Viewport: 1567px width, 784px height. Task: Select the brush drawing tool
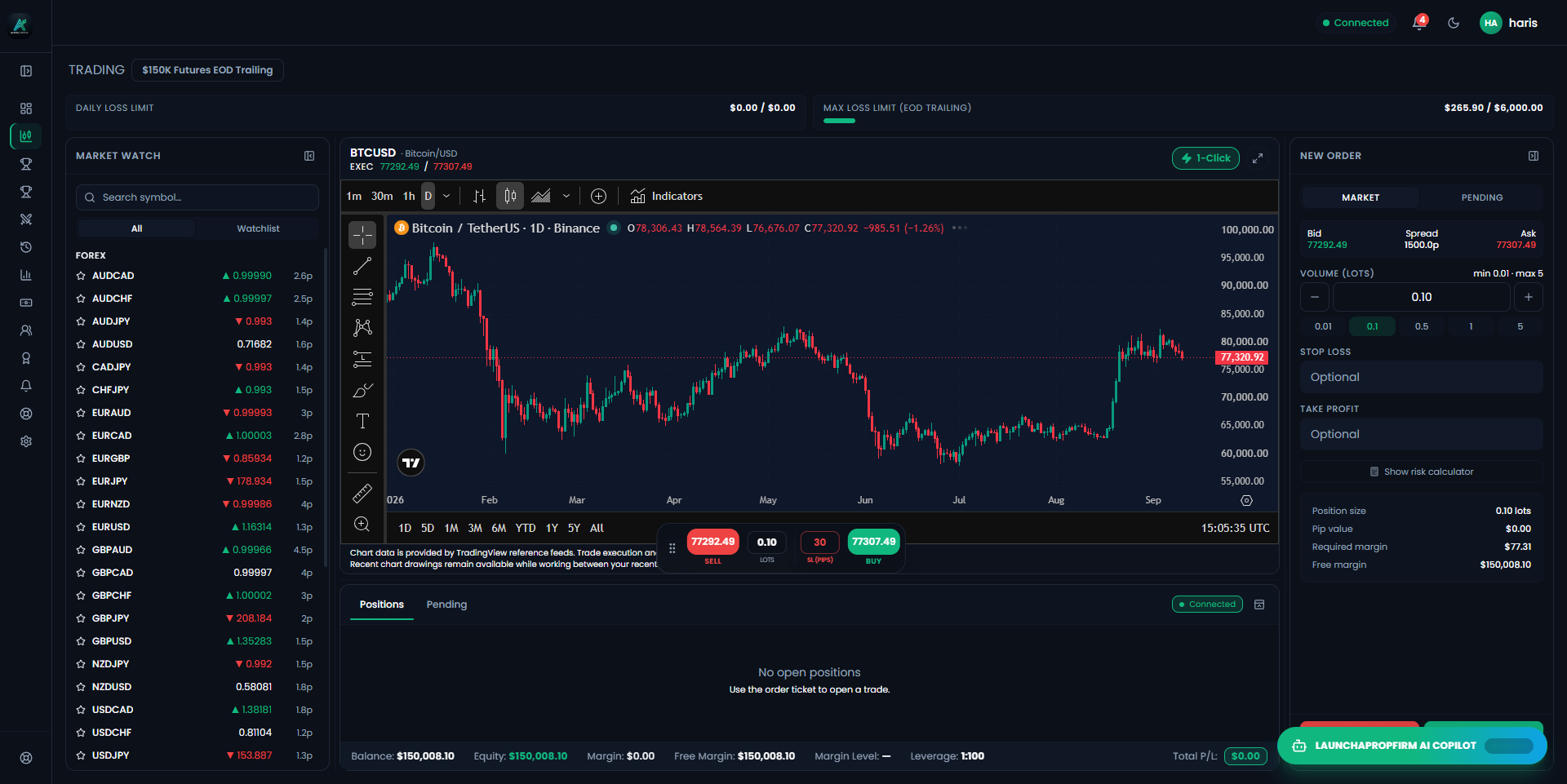point(362,390)
